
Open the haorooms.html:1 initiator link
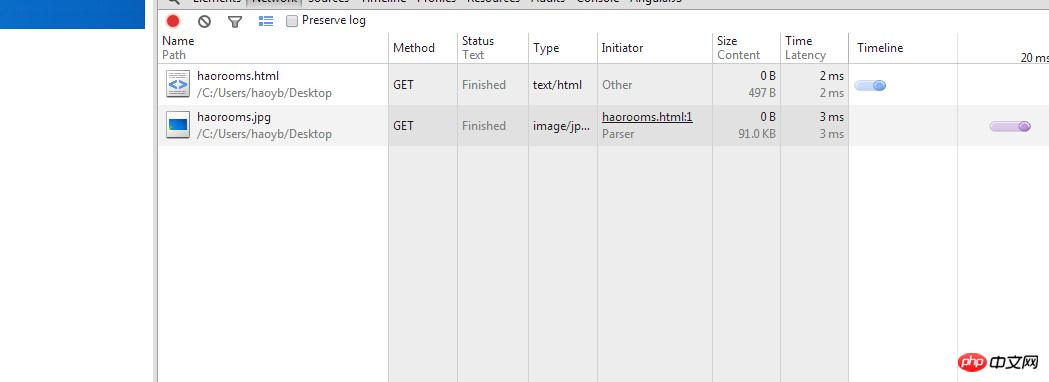tap(647, 117)
